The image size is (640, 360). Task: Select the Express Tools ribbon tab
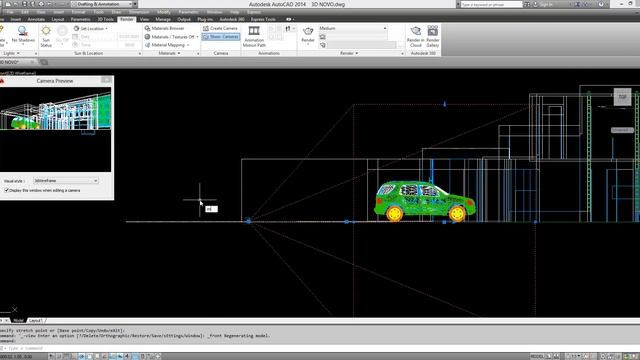point(263,19)
